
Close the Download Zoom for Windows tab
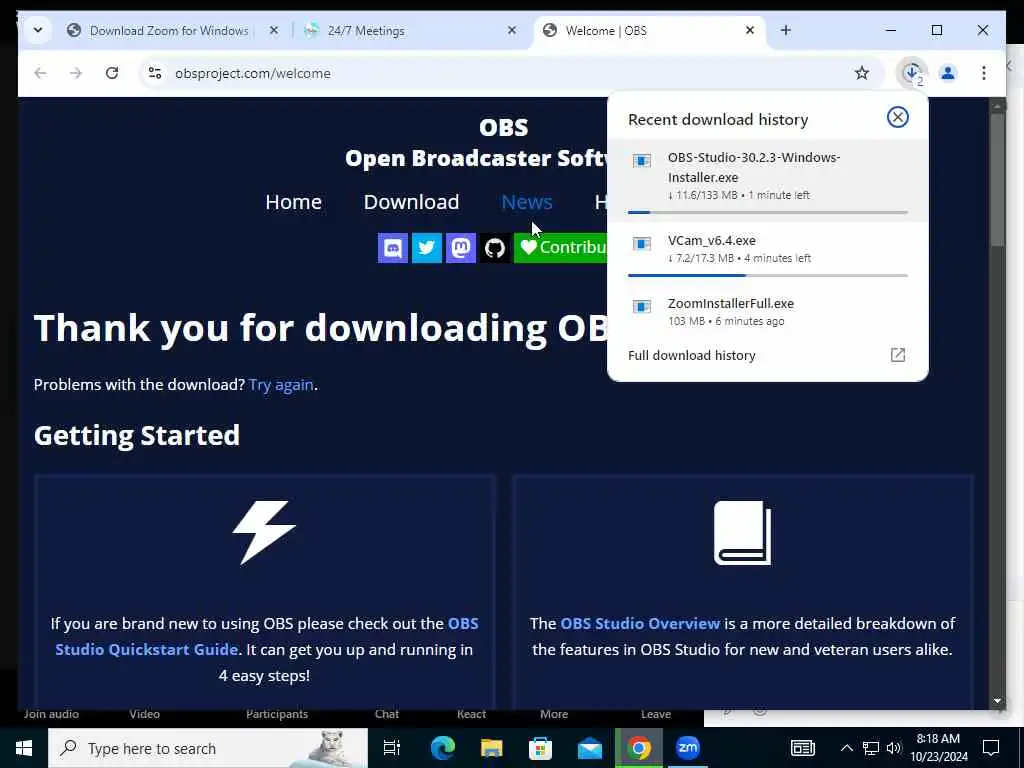tap(274, 30)
